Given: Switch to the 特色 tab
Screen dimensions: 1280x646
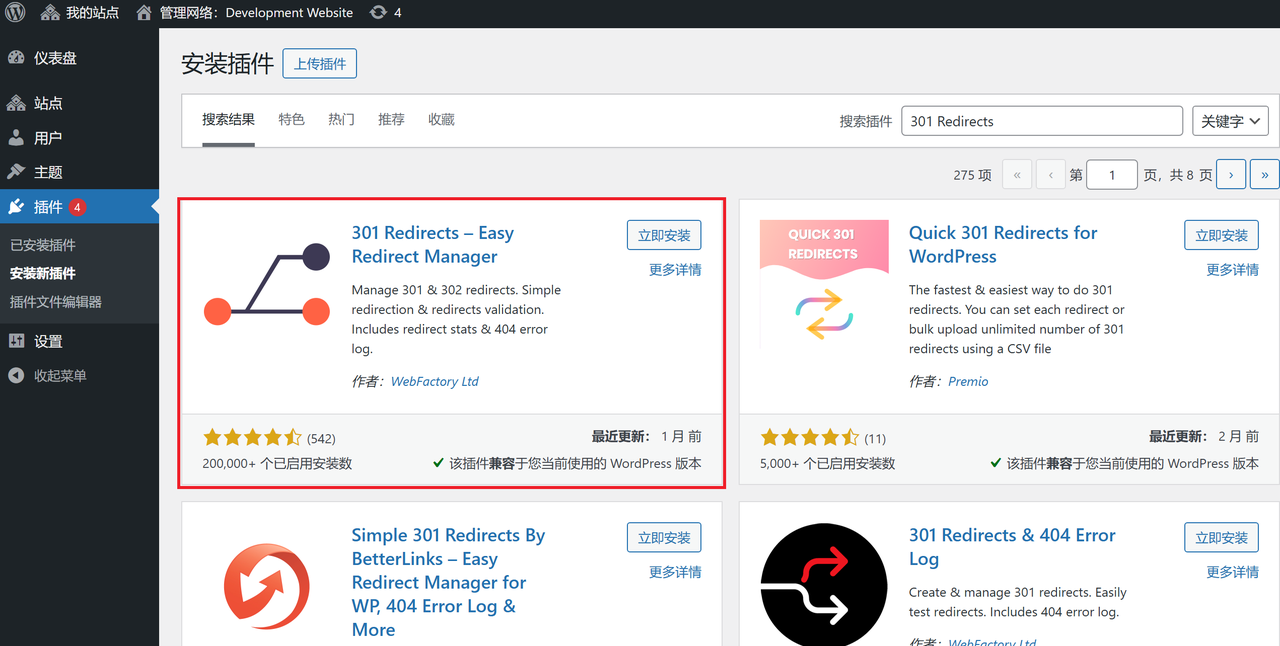Looking at the screenshot, I should click(291, 119).
